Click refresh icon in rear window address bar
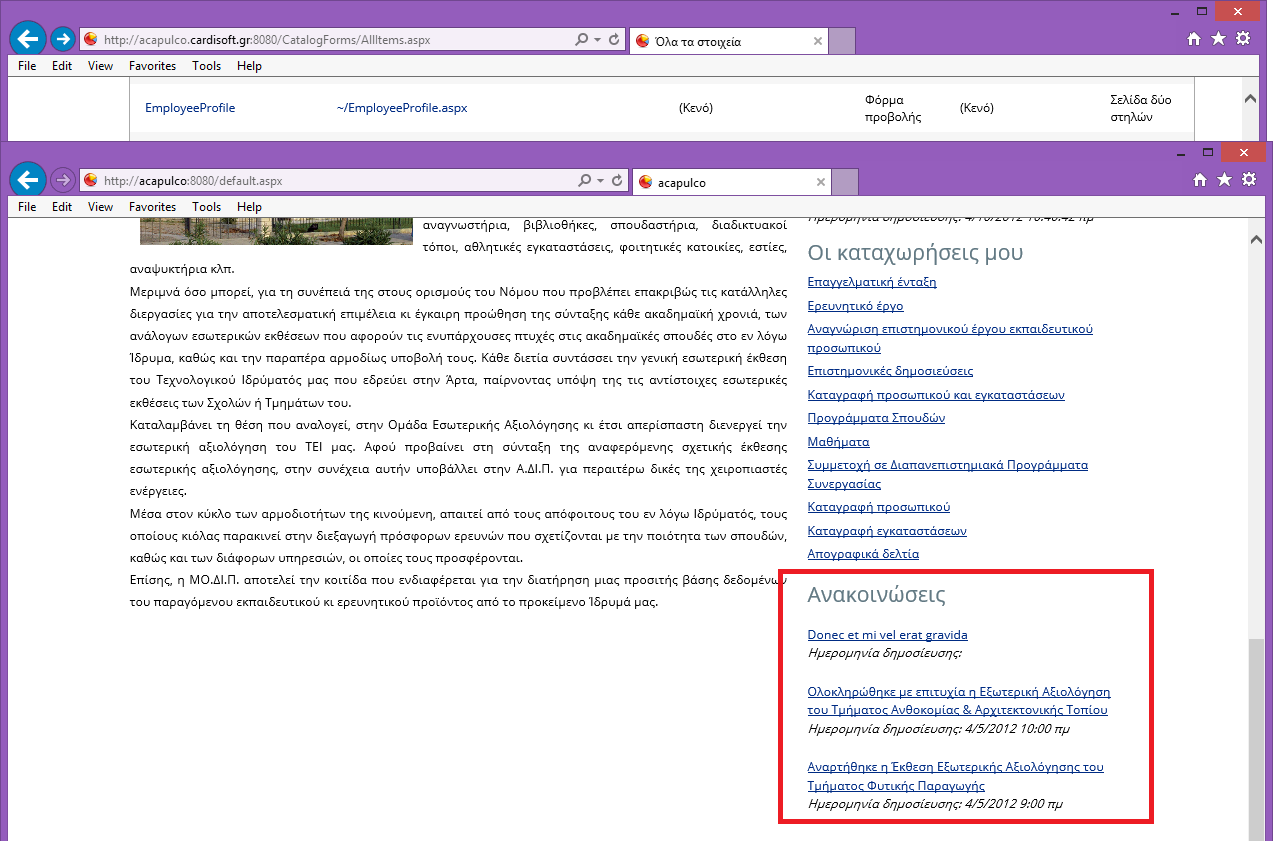Screen dimensions: 1273x841 (616, 40)
